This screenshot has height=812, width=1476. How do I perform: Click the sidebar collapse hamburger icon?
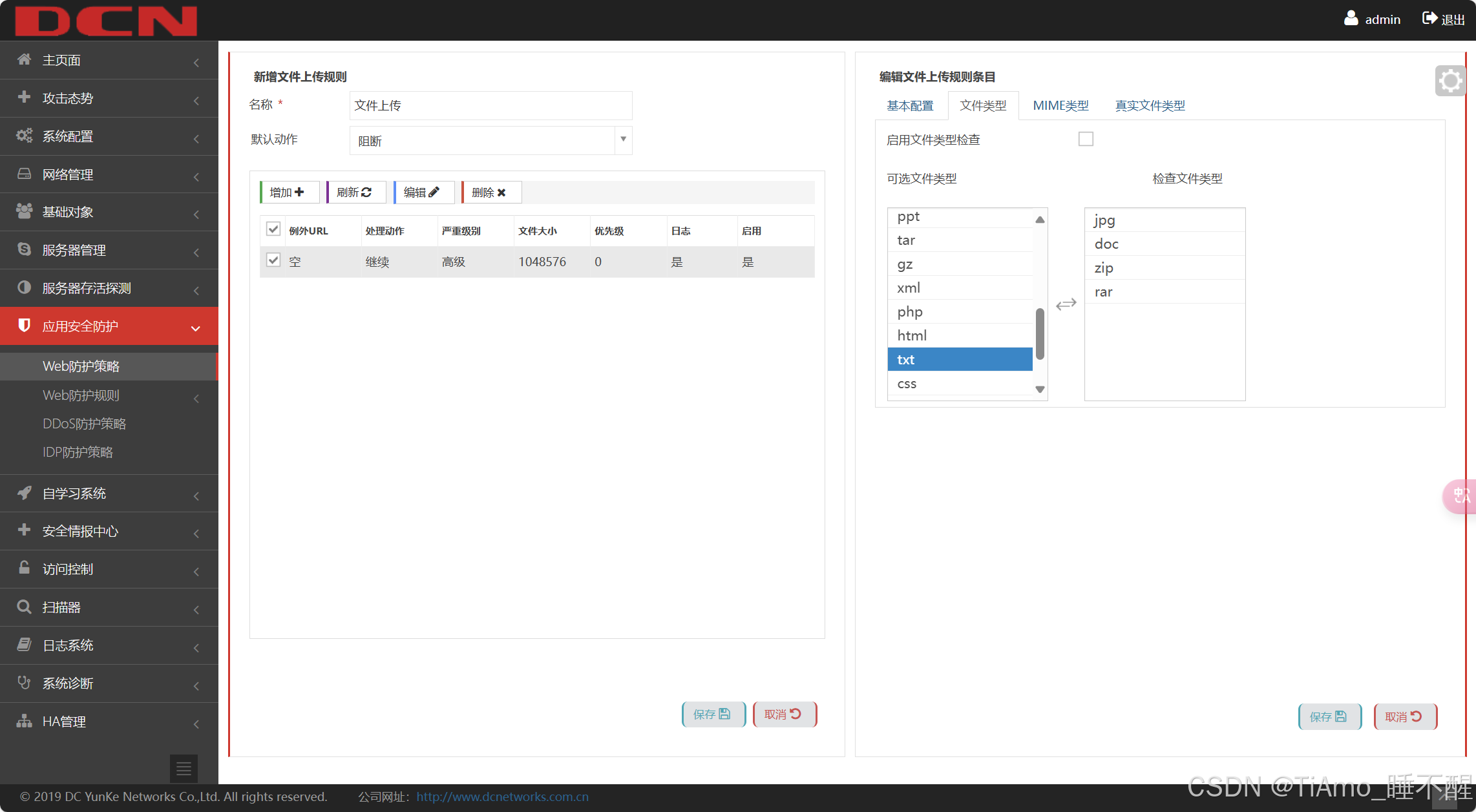[184, 768]
